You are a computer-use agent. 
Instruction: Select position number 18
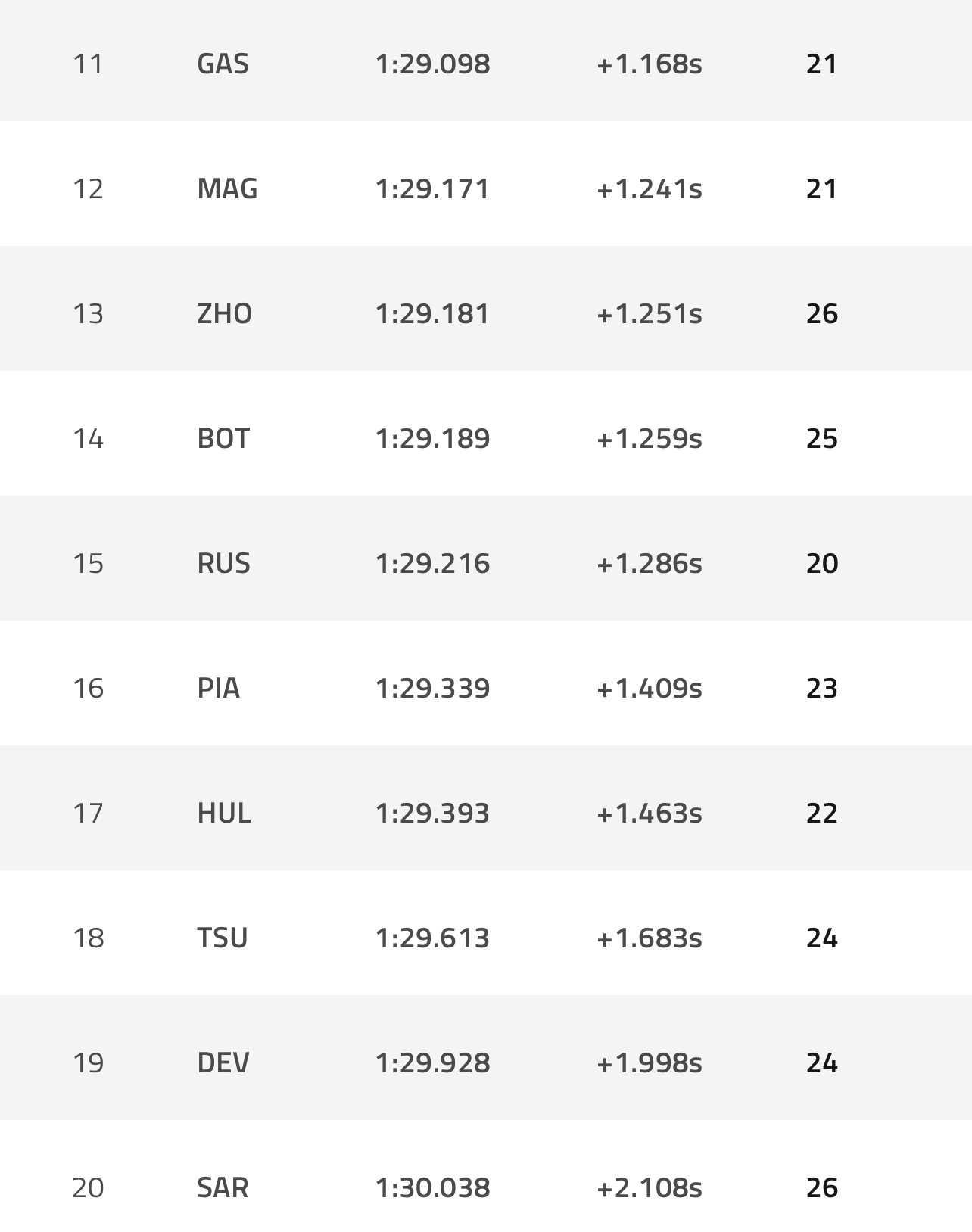point(88,938)
